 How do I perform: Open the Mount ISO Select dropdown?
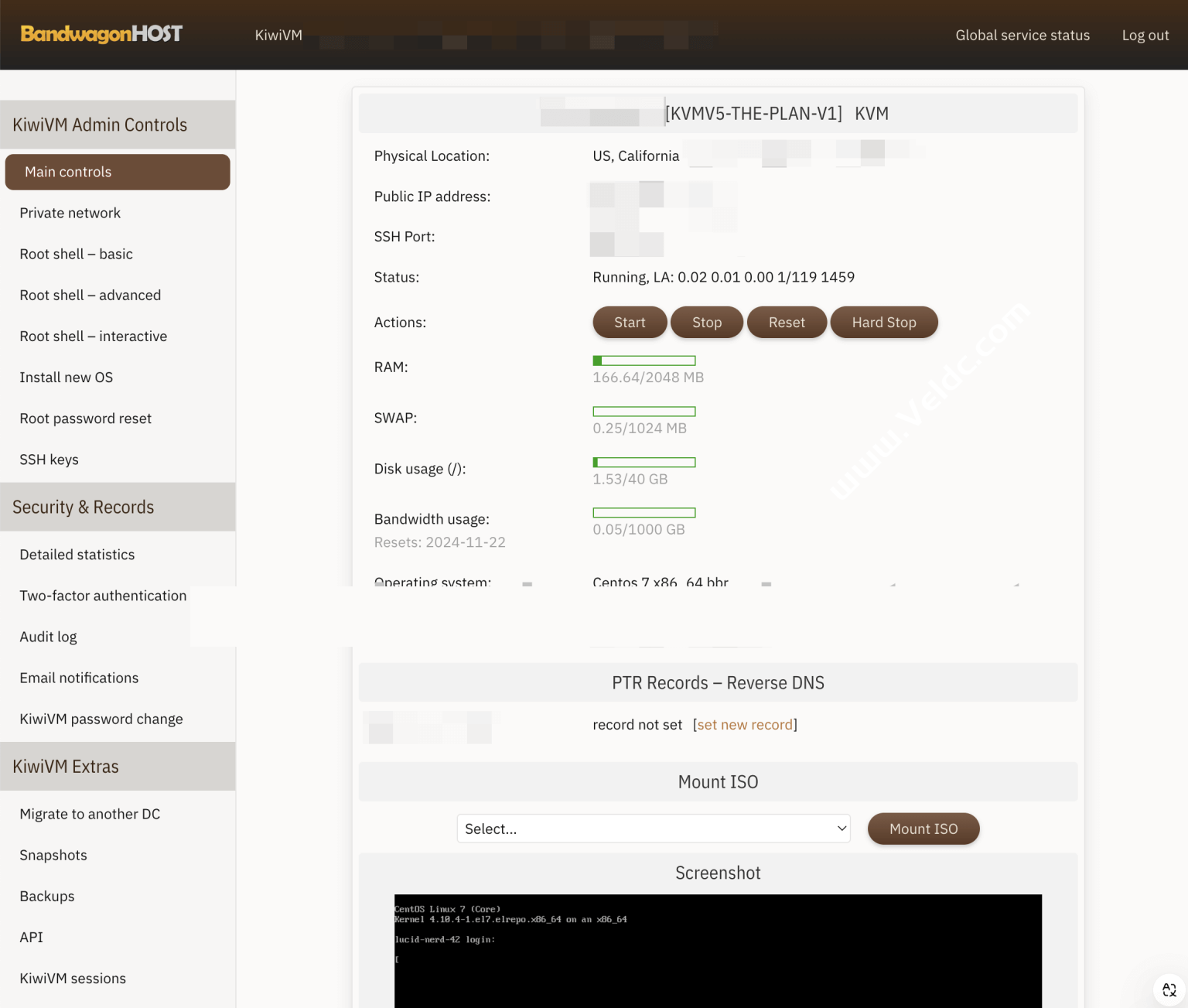click(653, 829)
